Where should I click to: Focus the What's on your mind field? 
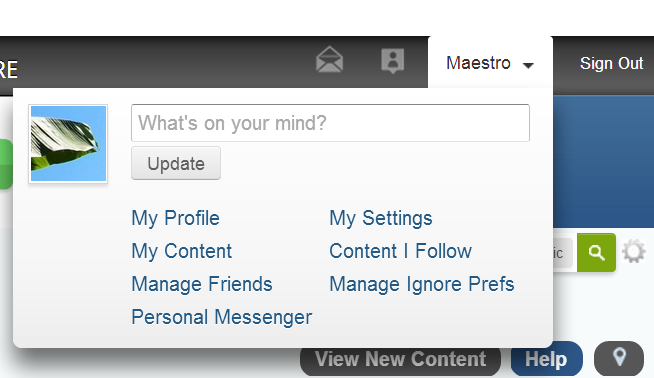click(330, 123)
